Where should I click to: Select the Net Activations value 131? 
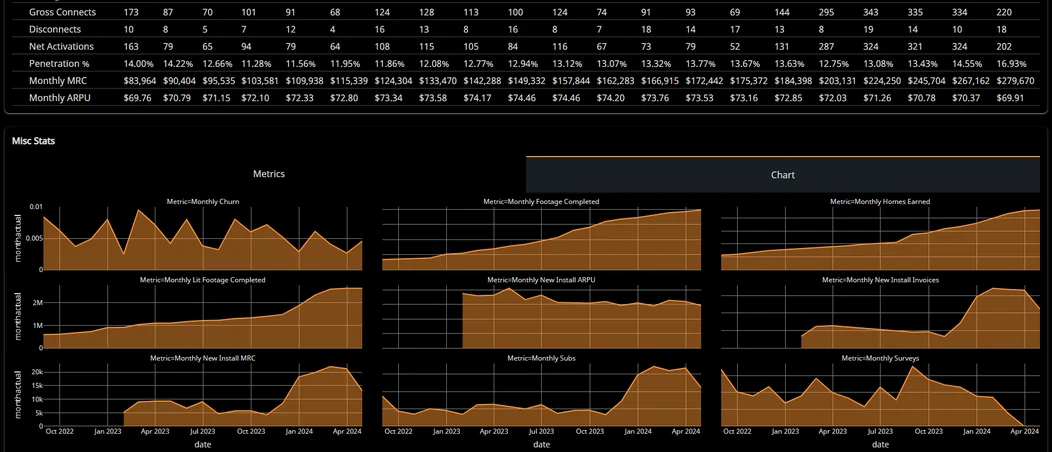tap(782, 46)
